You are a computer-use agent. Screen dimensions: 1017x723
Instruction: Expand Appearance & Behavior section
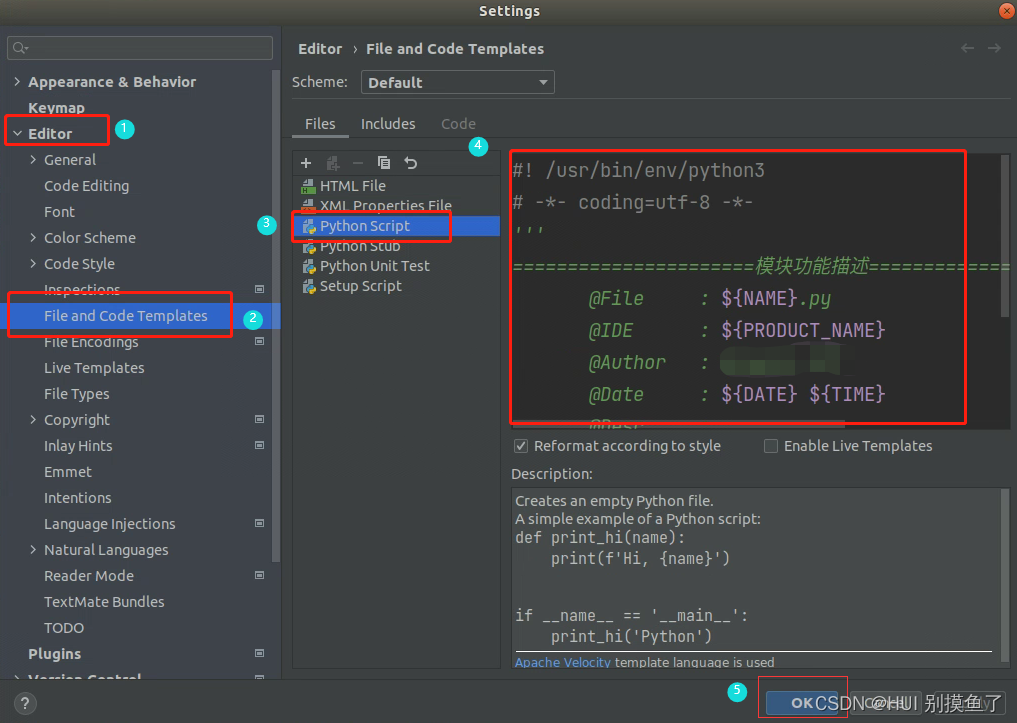click(x=17, y=82)
